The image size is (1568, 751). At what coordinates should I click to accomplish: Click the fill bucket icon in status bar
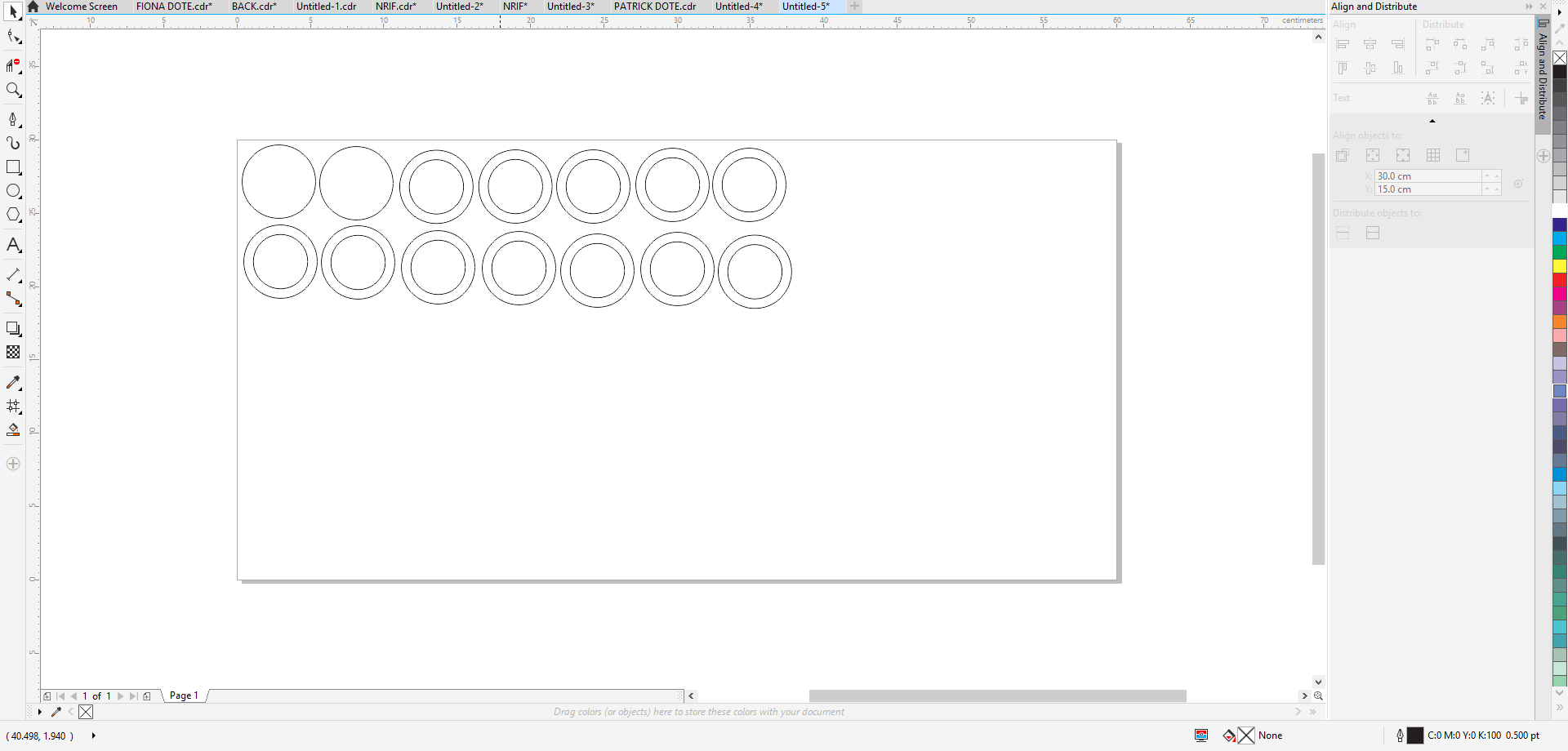(x=1229, y=735)
